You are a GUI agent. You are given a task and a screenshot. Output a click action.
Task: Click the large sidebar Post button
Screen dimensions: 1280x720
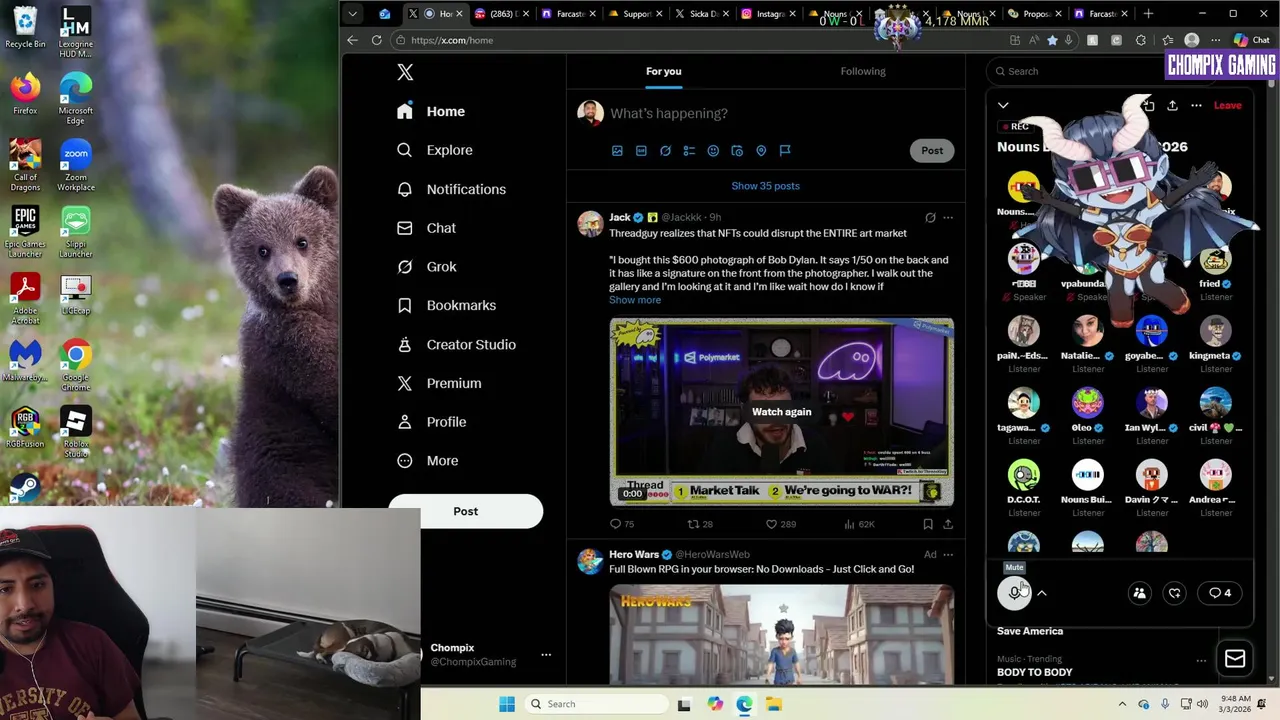465,511
